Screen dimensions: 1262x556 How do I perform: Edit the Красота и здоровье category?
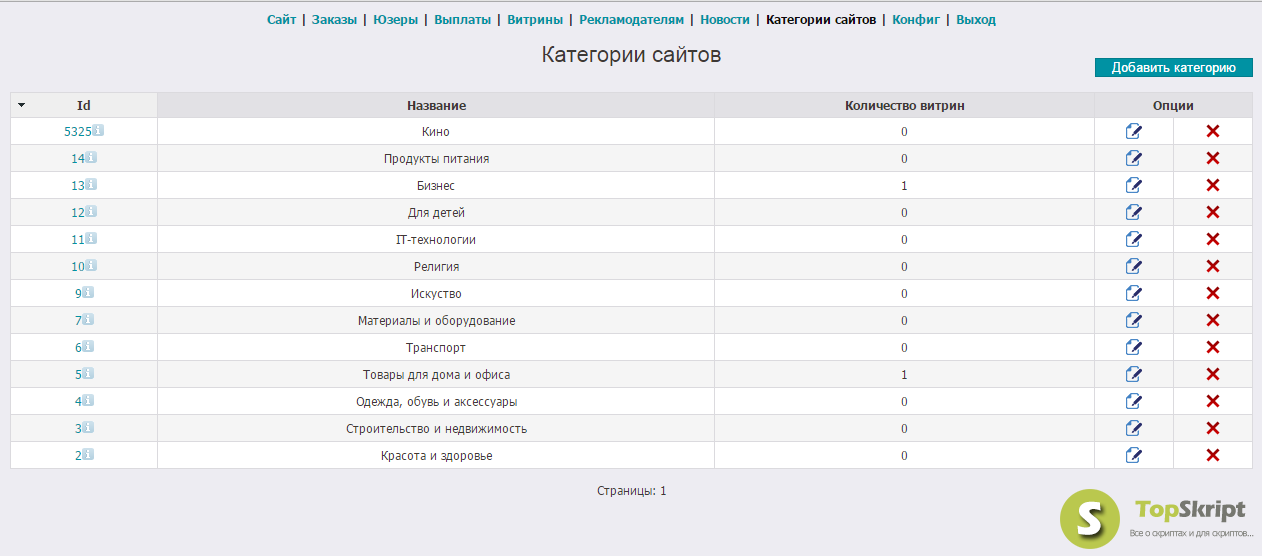[x=1134, y=455]
